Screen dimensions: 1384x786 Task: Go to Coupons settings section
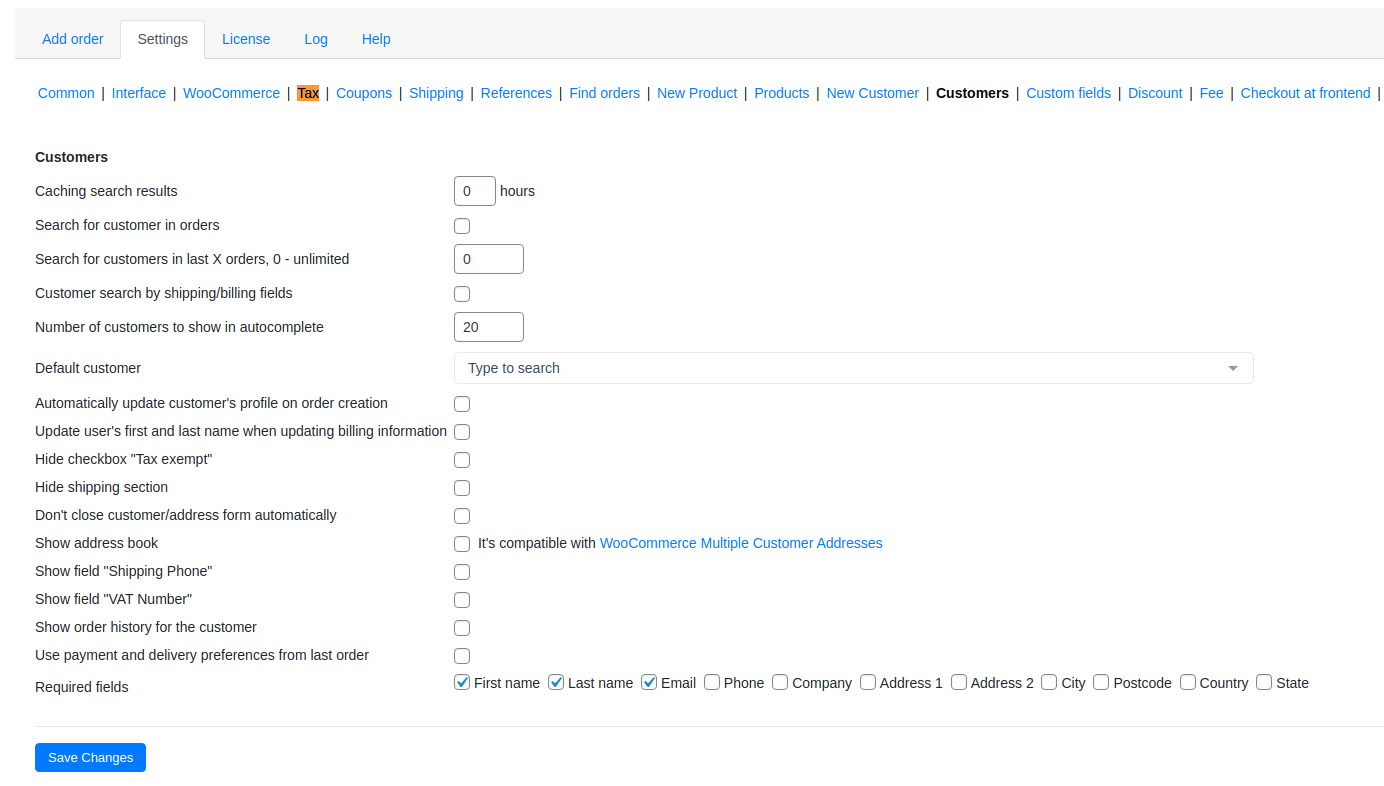(364, 93)
